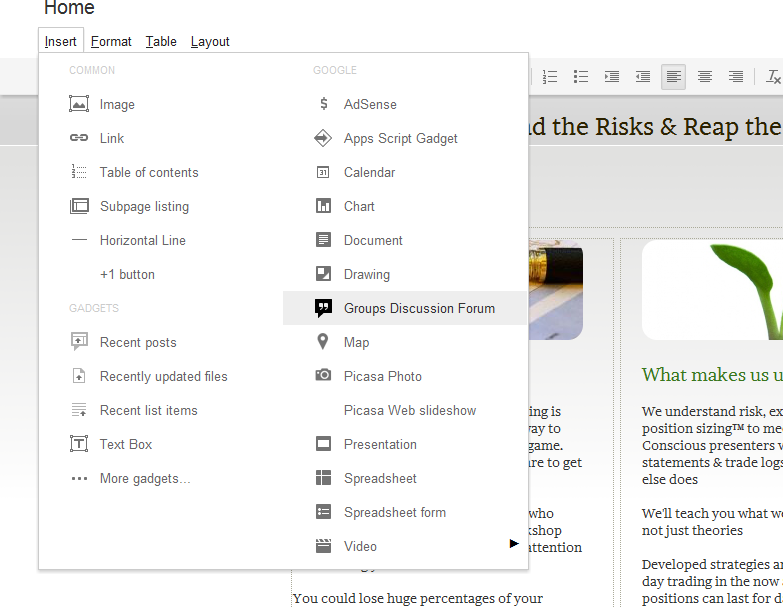Click the remove formatting icon
783x607 pixels.
tap(773, 76)
